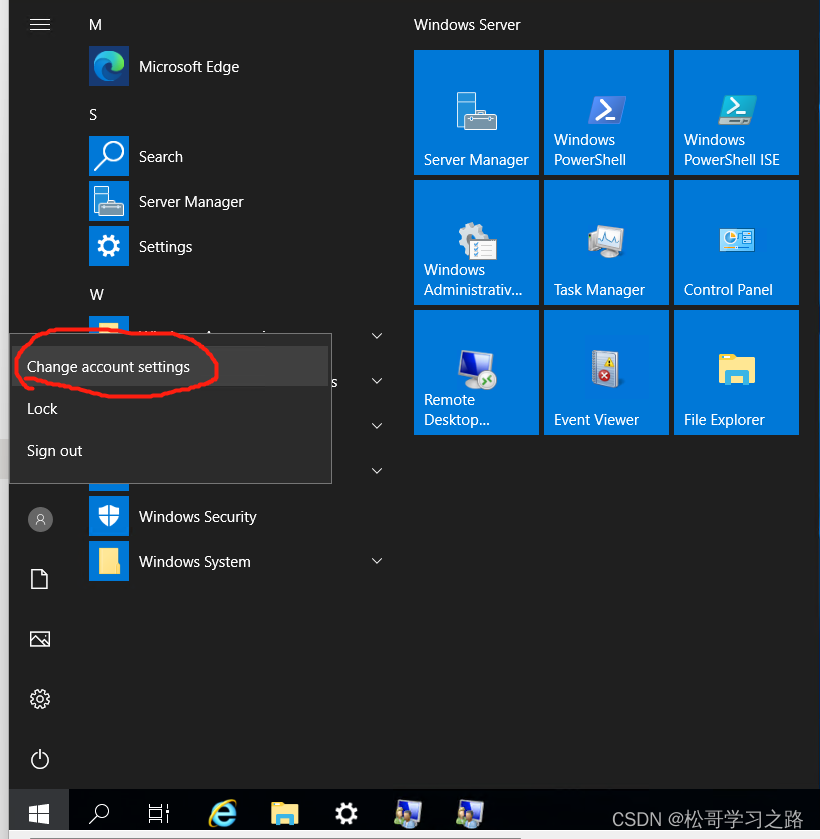Expand the Start hamburger menu
The height and width of the screenshot is (839, 820).
[x=40, y=25]
